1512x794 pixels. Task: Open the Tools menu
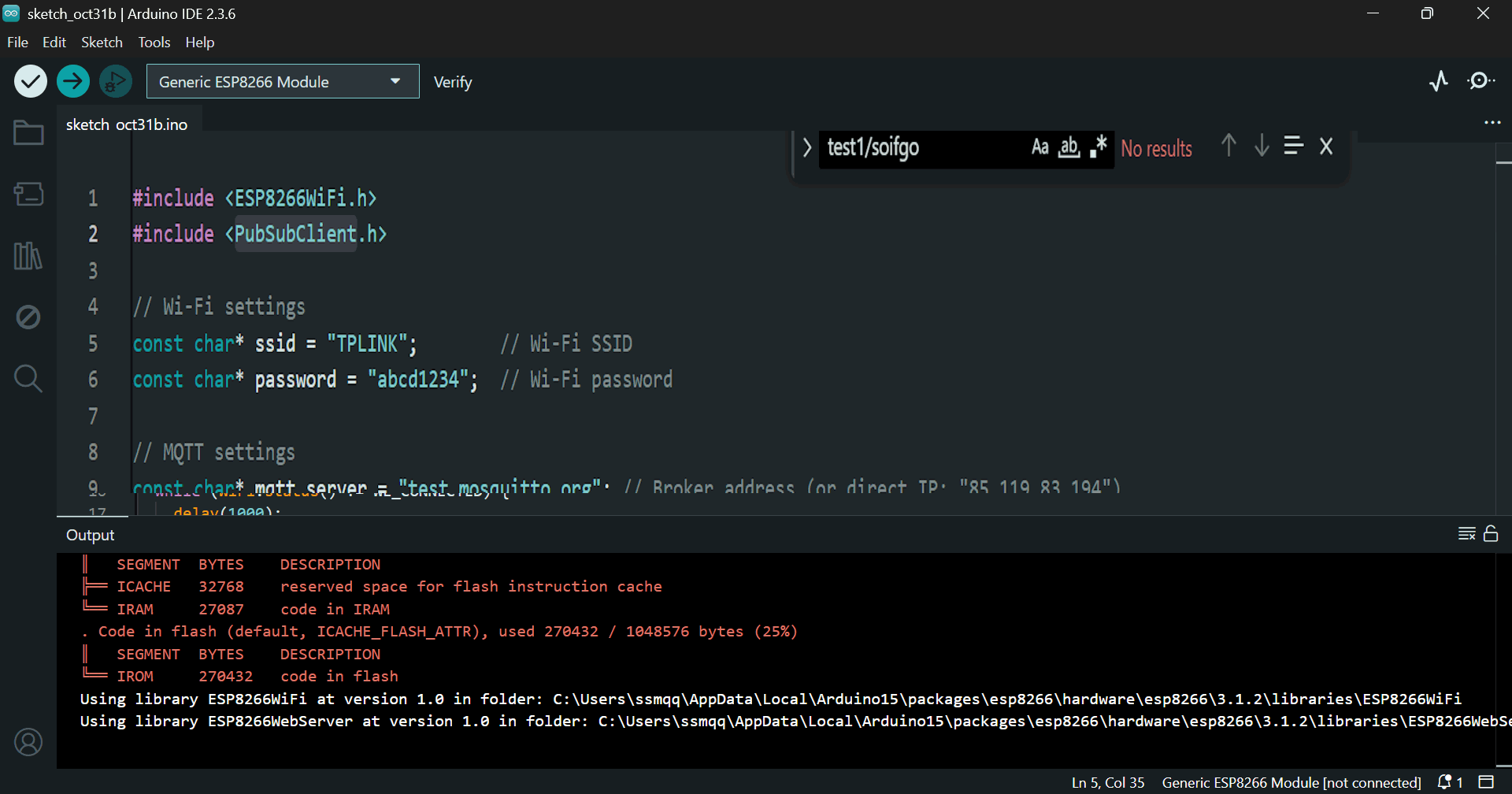[154, 42]
